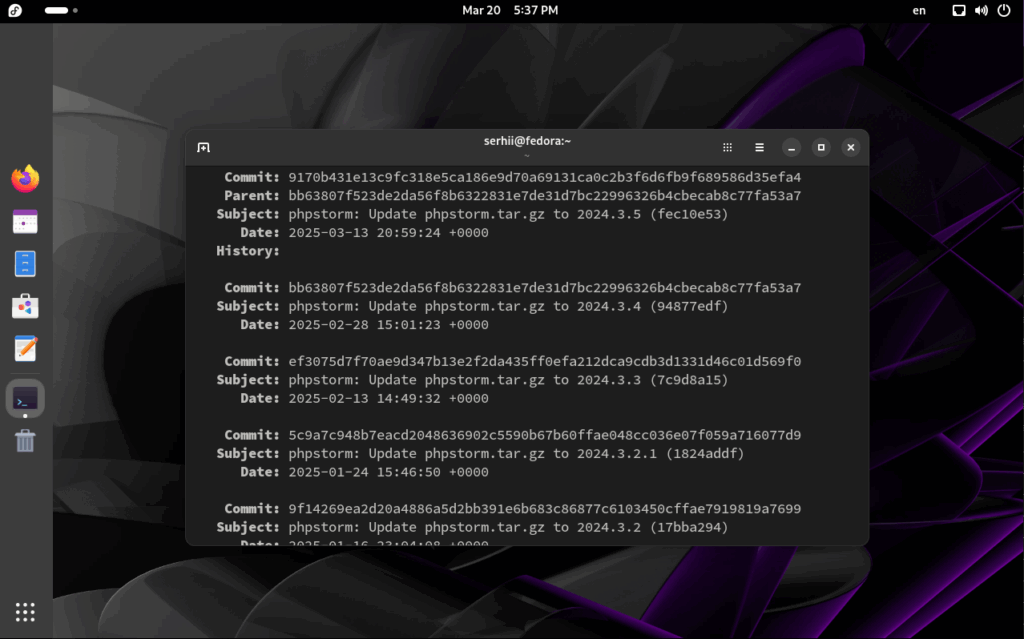The height and width of the screenshot is (639, 1024).
Task: Launch the Text Editor from the dock
Action: 25,349
